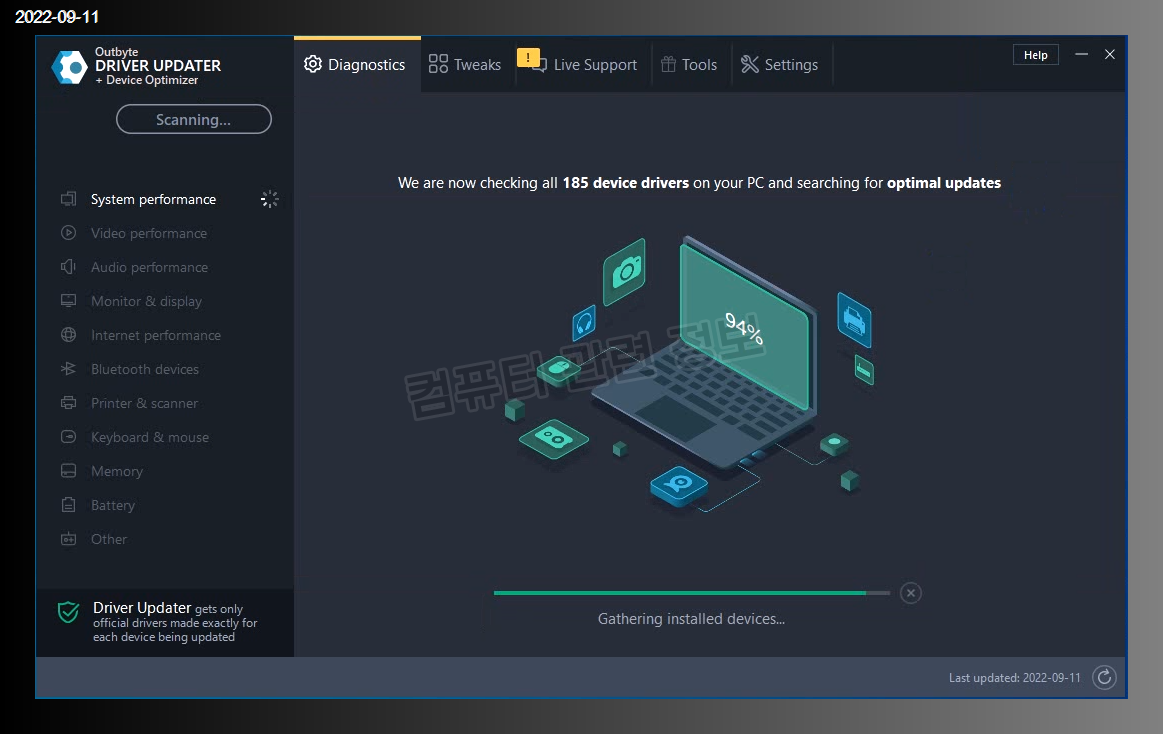Click the Tweaks grid icon
The height and width of the screenshot is (734, 1163).
438,64
